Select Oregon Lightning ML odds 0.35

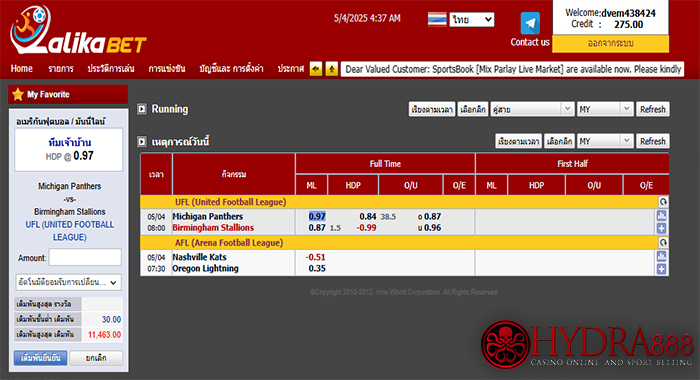pyautogui.click(x=317, y=268)
